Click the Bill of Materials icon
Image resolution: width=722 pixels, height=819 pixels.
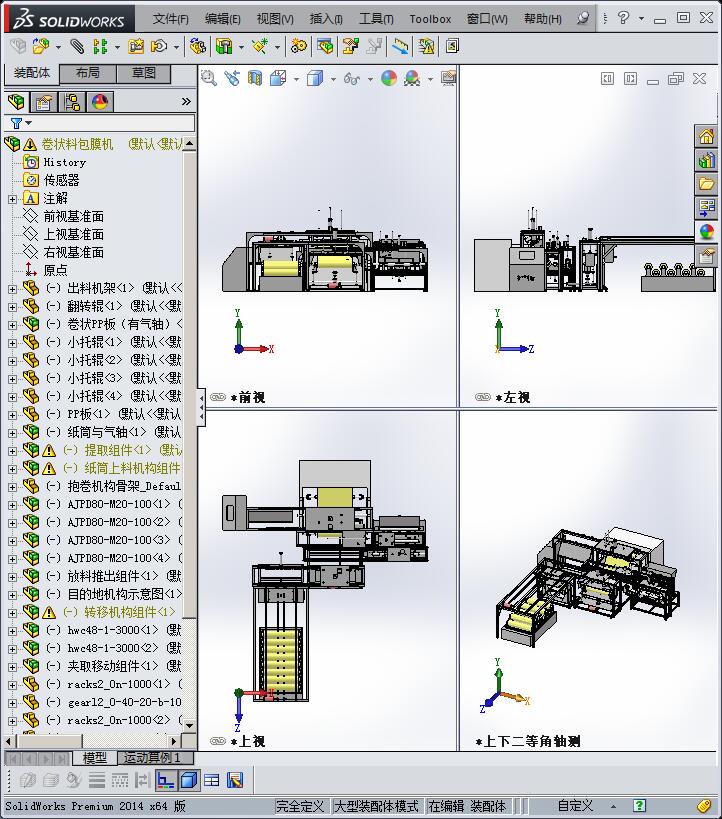(325, 46)
